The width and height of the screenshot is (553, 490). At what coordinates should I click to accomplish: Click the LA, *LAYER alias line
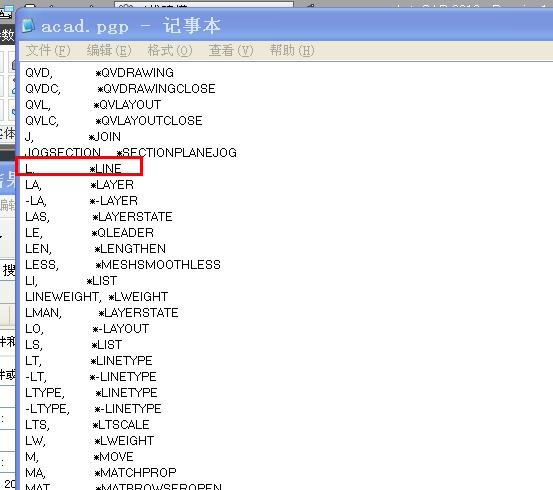(x=79, y=184)
